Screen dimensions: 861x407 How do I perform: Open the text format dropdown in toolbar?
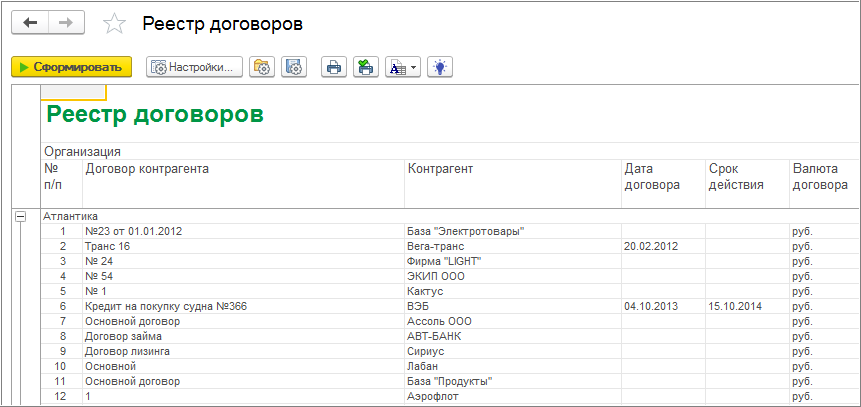403,67
